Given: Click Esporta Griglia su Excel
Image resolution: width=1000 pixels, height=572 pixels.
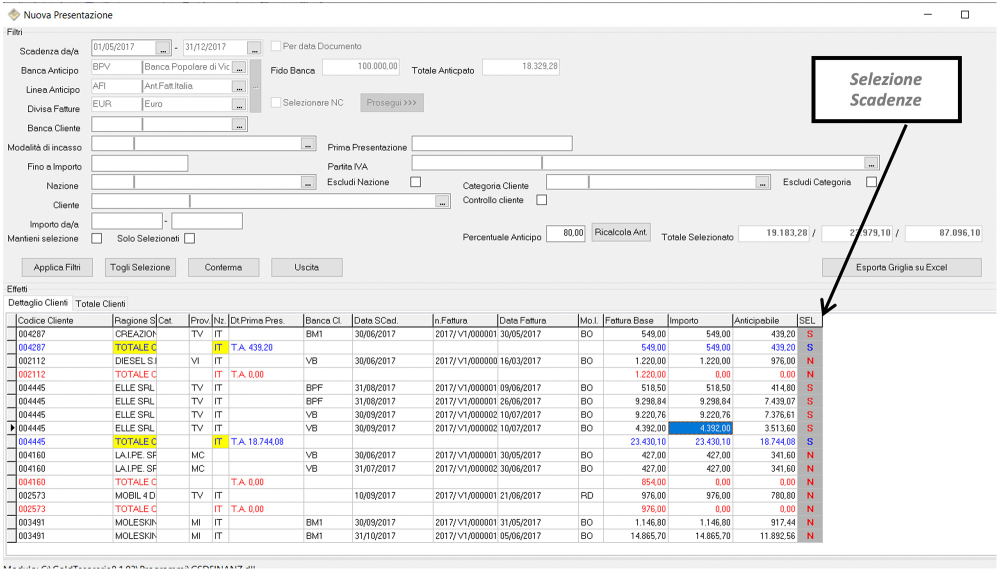Looking at the screenshot, I should tap(901, 267).
